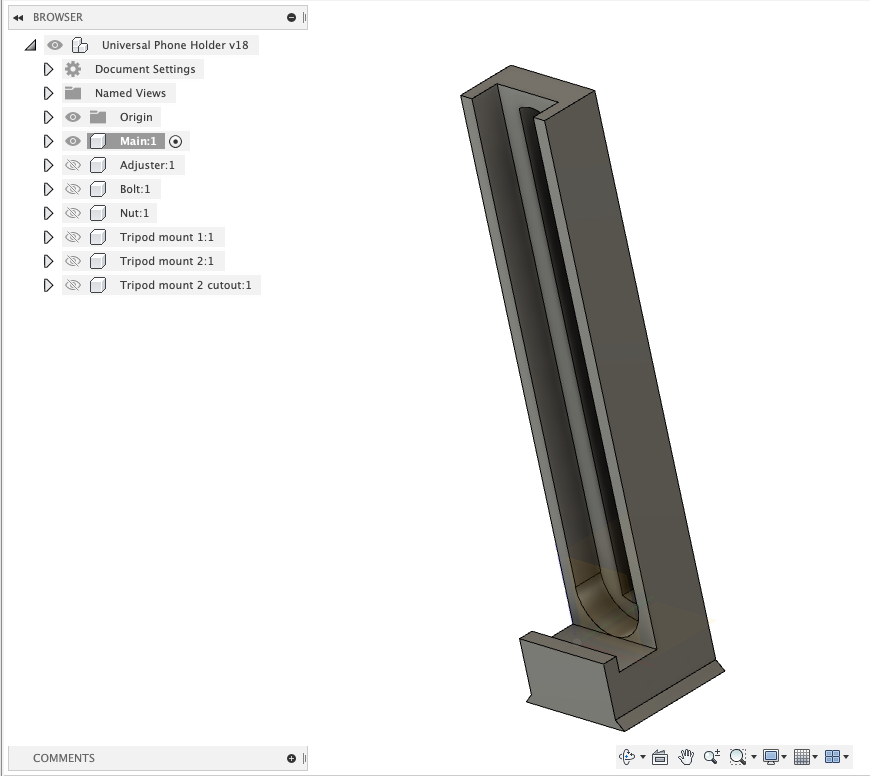Viewport: 870px width, 776px height.
Task: Click the Nut:1 component cube icon
Action: click(x=98, y=213)
